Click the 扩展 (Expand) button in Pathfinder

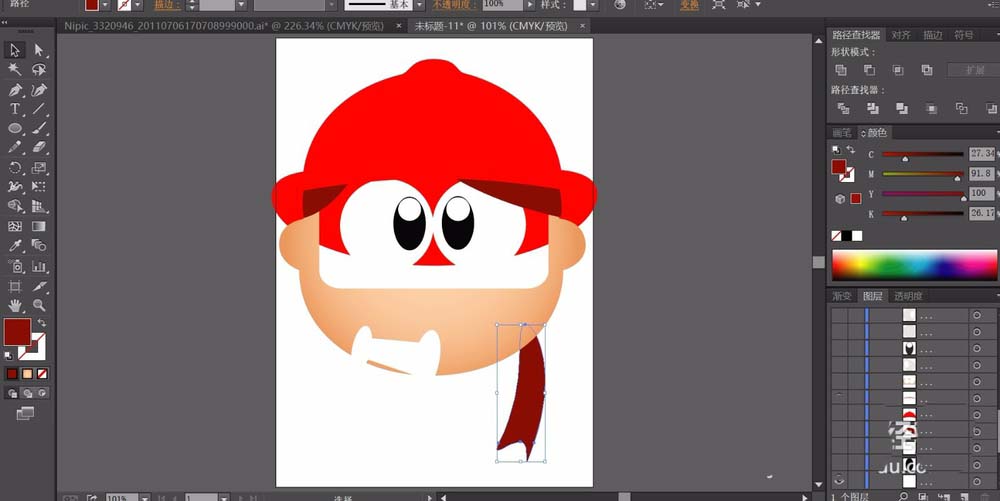pos(974,70)
